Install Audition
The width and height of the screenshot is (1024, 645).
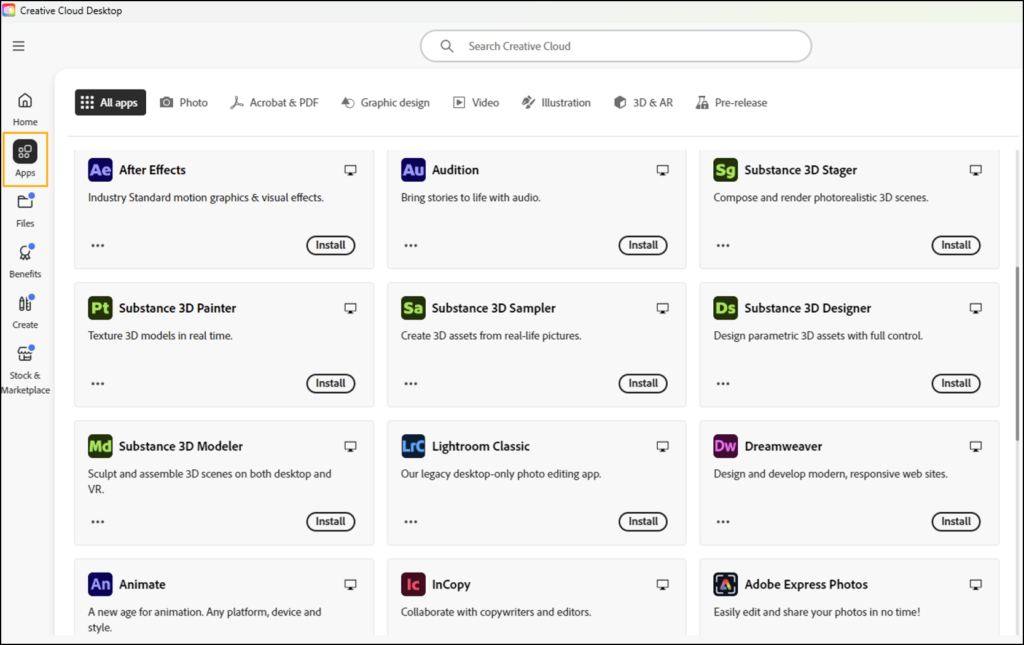tap(643, 245)
